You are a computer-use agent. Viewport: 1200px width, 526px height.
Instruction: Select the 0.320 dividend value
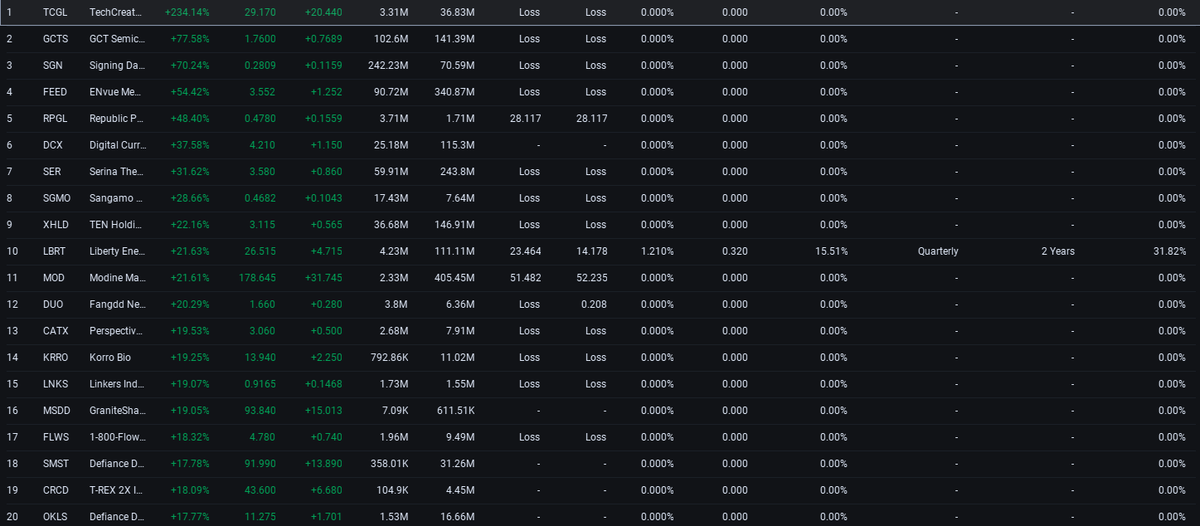(x=734, y=251)
